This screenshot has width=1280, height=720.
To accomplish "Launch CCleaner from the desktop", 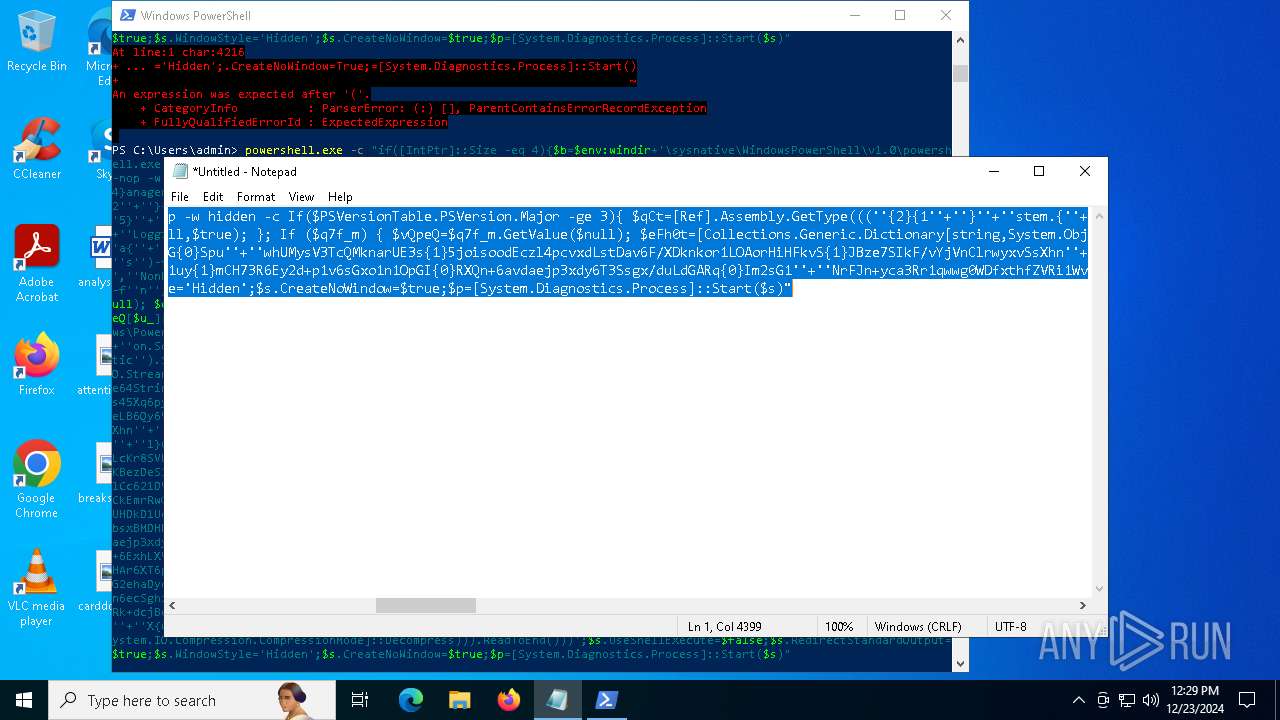I will click(x=37, y=150).
